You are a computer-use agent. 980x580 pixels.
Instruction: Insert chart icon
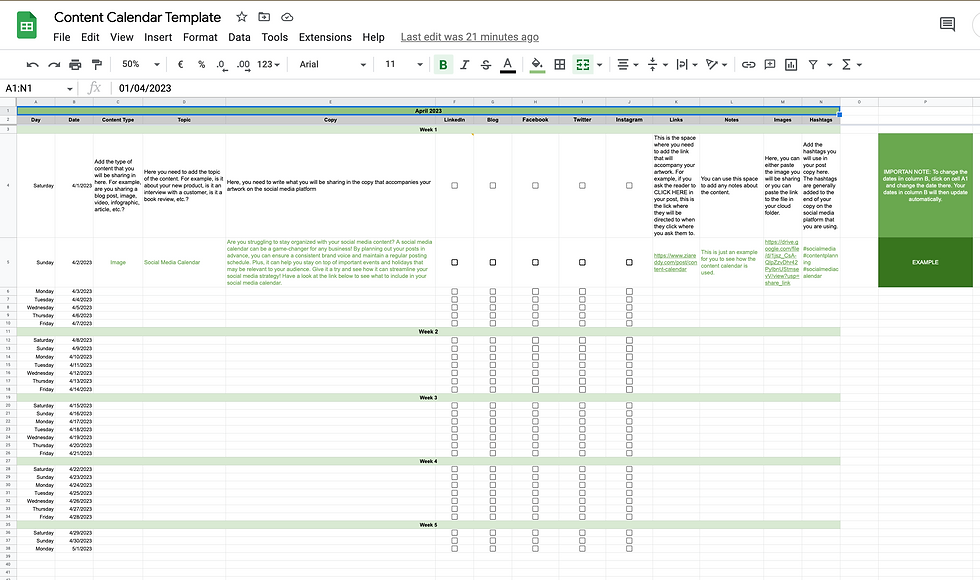click(x=791, y=64)
